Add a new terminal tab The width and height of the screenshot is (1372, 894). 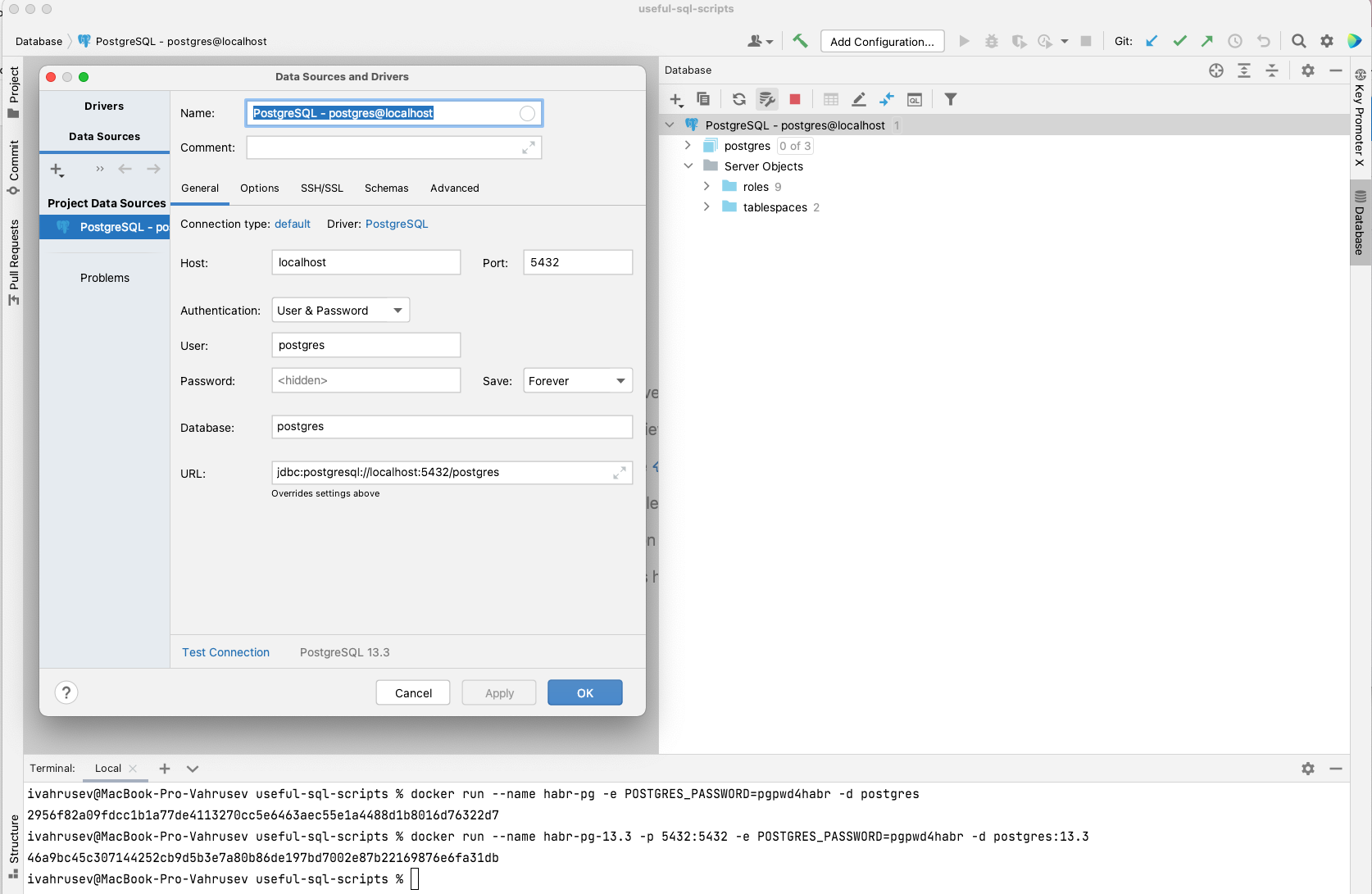coord(165,769)
